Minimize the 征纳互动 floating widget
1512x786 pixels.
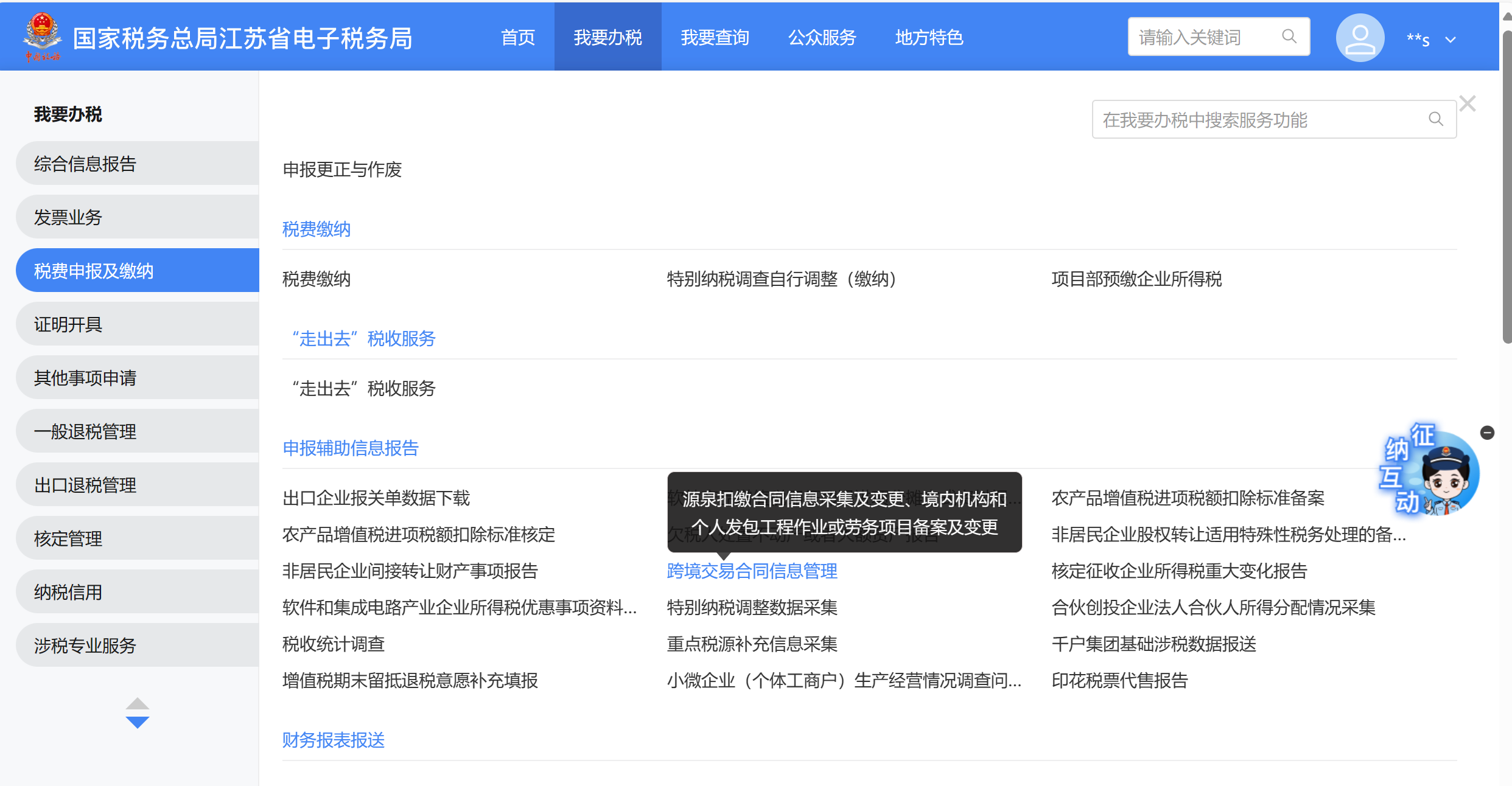[1487, 433]
